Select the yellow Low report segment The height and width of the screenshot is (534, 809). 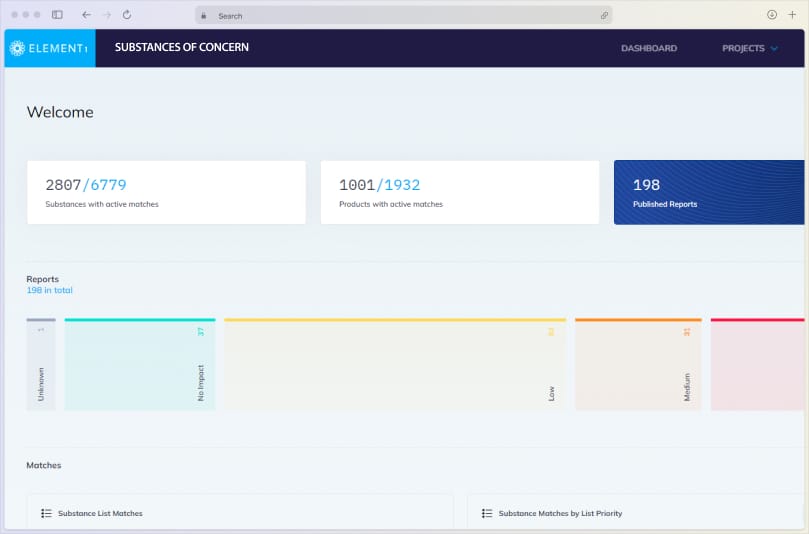point(394,365)
